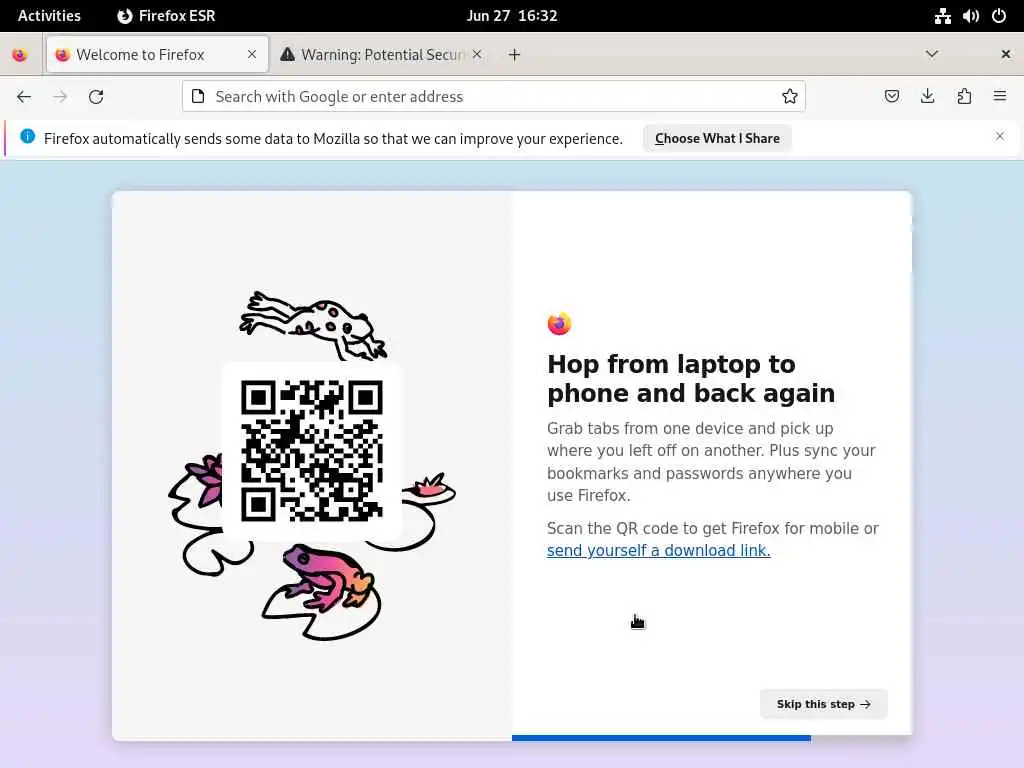This screenshot has height=768, width=1024.
Task: Close the Firefox window
Action: [1006, 54]
